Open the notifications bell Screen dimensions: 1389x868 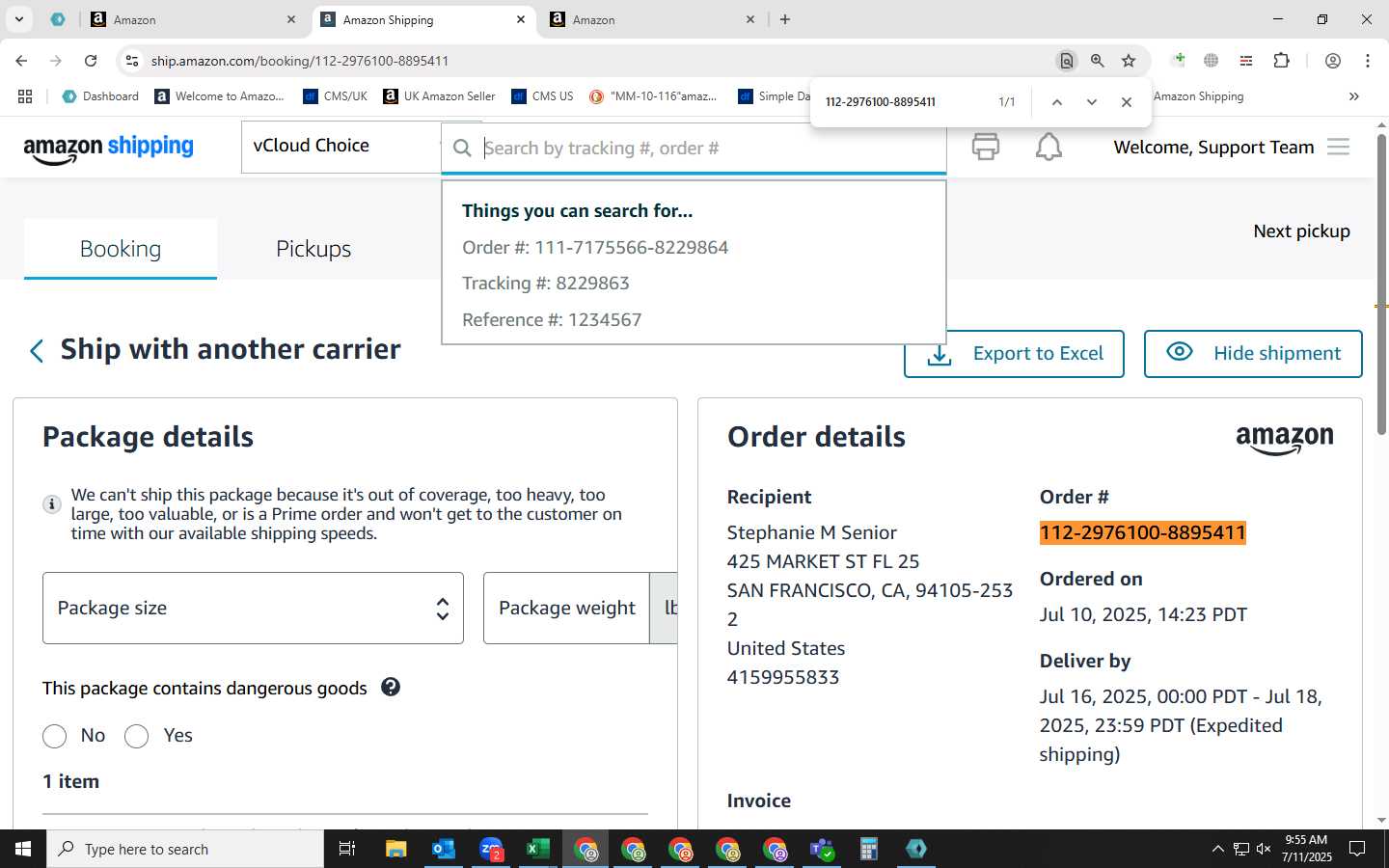click(1049, 147)
